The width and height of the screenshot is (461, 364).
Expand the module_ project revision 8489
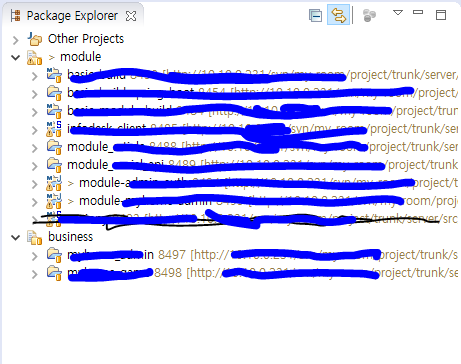pyautogui.click(x=34, y=166)
